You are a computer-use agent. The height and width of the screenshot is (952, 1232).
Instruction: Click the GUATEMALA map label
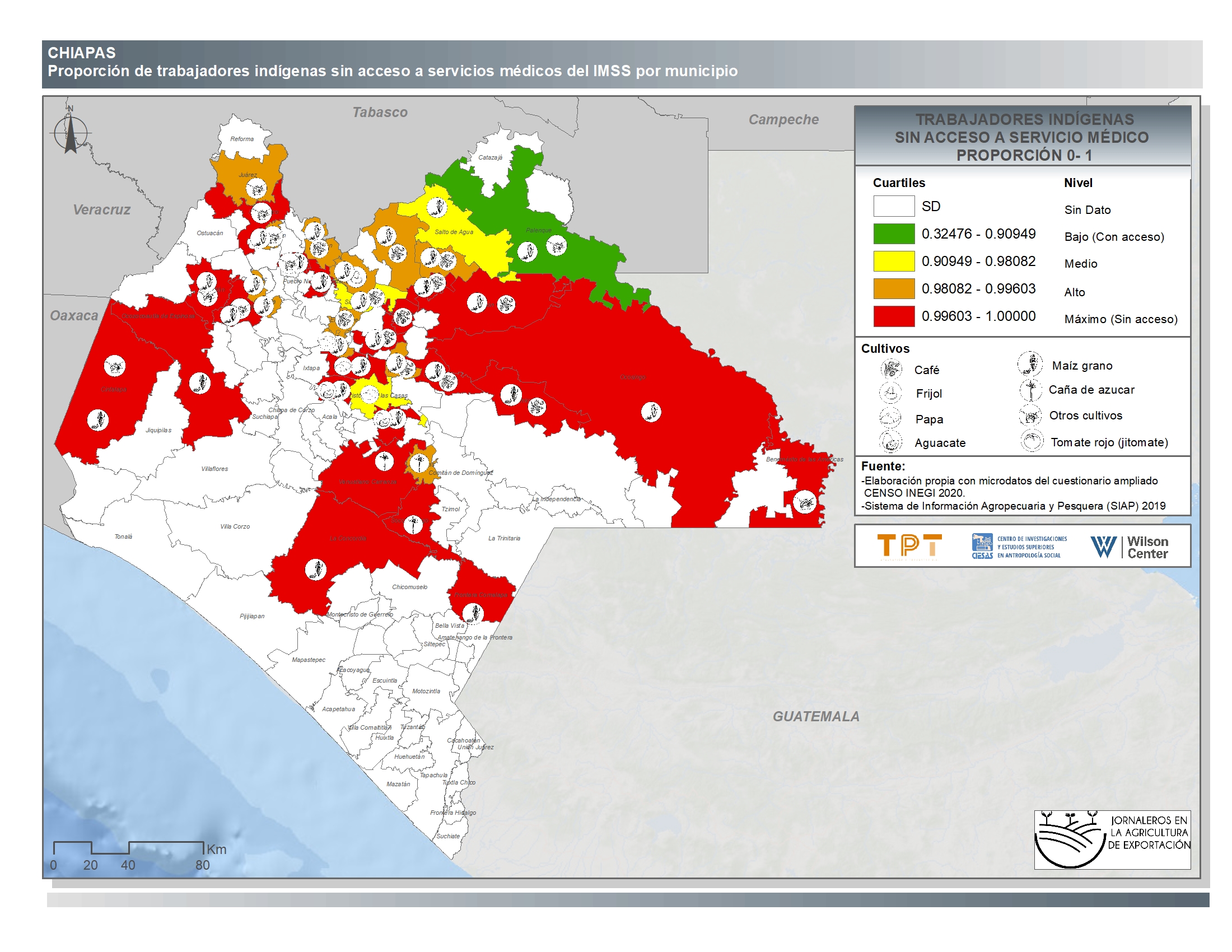816,716
